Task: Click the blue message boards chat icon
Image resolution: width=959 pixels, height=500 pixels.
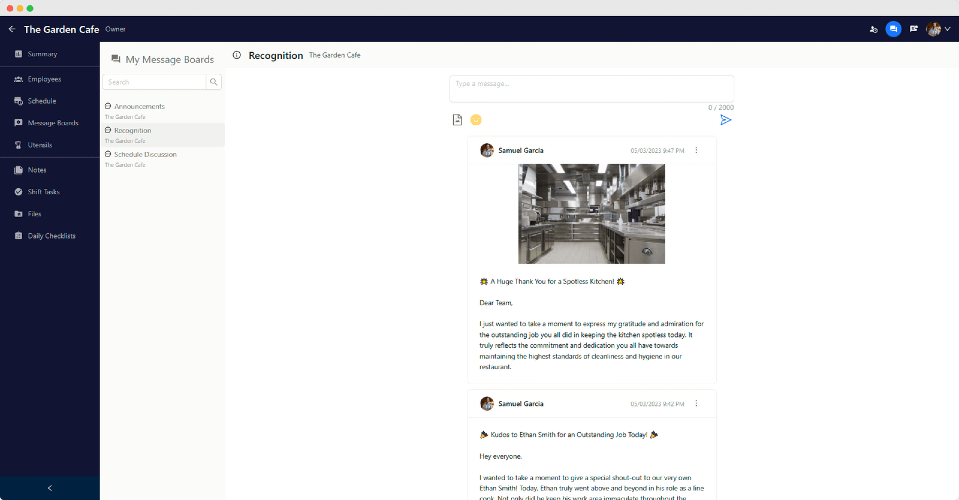Action: point(893,29)
